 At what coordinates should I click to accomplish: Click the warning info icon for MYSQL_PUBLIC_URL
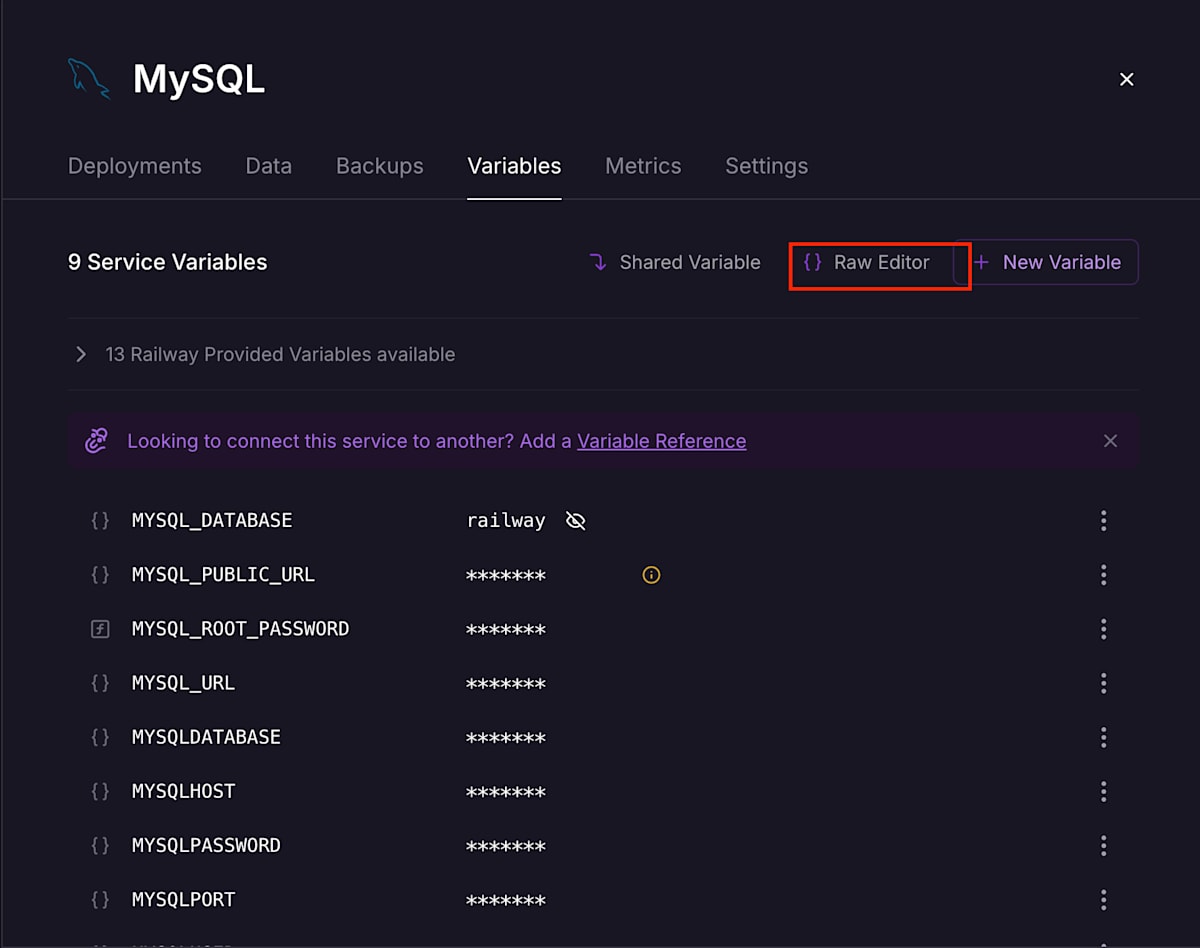pos(651,575)
